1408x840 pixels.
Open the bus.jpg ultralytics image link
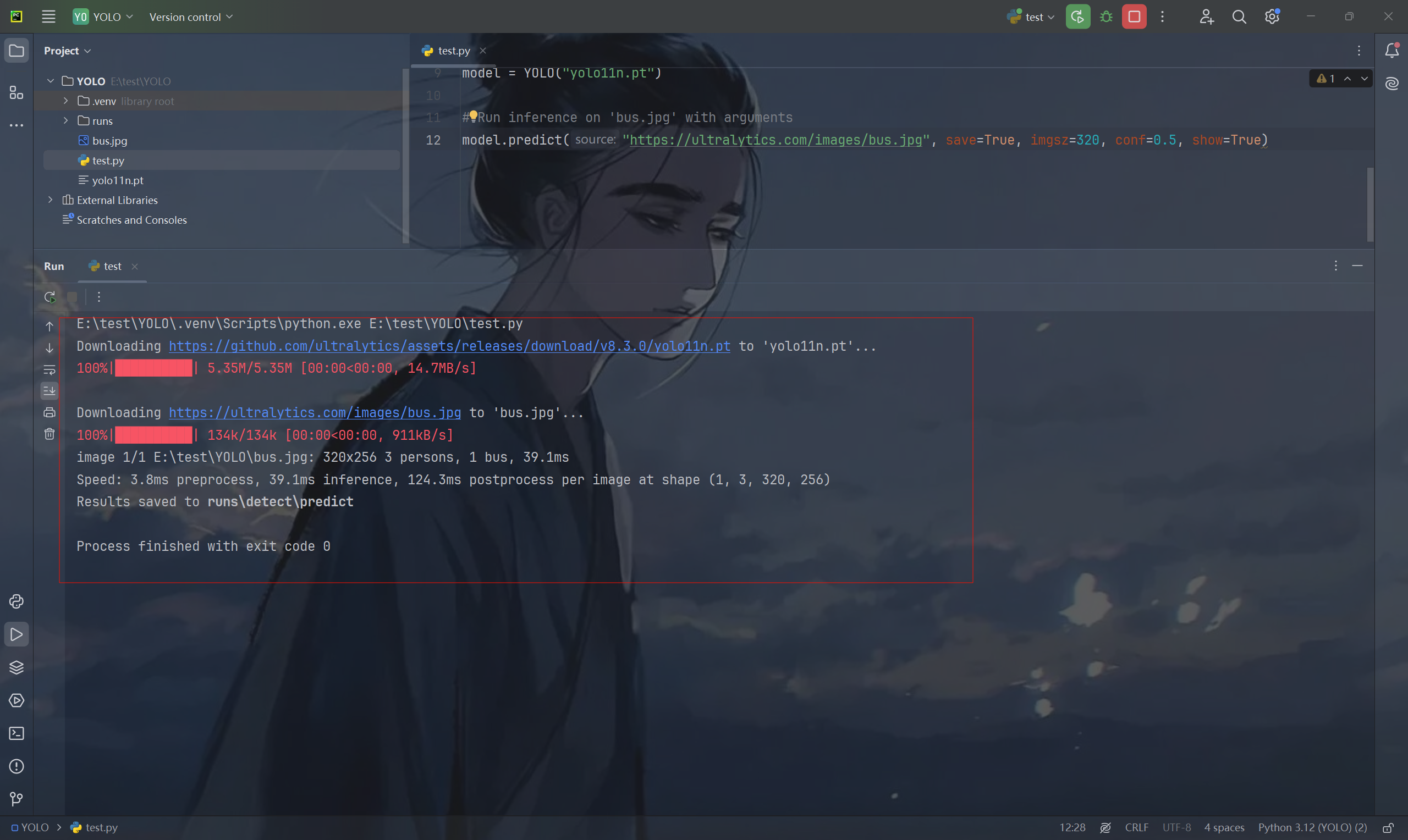pos(315,413)
